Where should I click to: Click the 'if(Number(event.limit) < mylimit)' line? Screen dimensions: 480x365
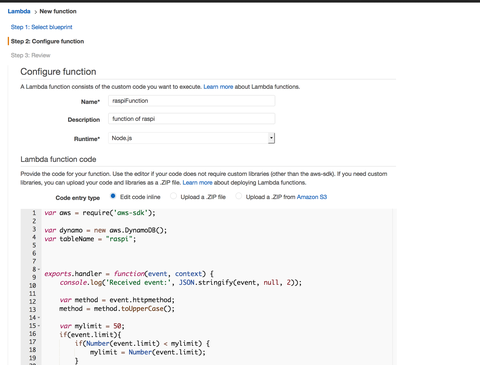[142, 344]
